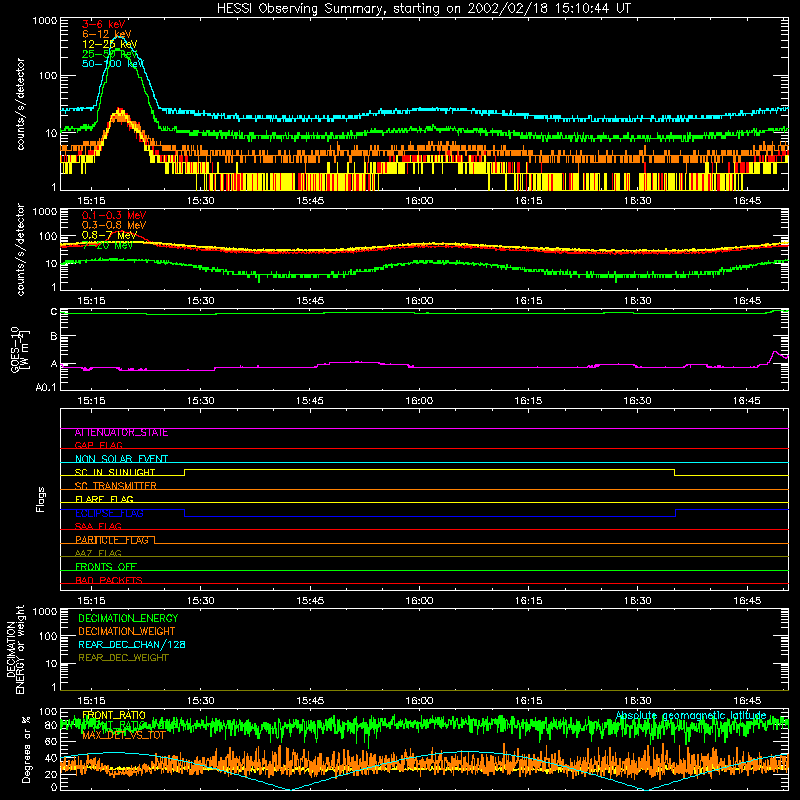The image size is (800, 800).
Task: Choose the 7-20 MeV legend label
Action: click(x=107, y=245)
